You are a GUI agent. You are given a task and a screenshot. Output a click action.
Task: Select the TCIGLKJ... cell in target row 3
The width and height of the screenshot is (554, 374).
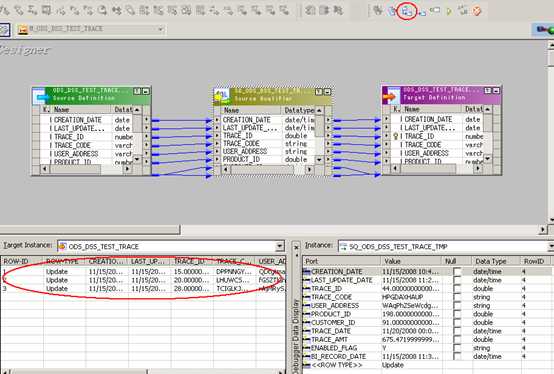point(234,289)
